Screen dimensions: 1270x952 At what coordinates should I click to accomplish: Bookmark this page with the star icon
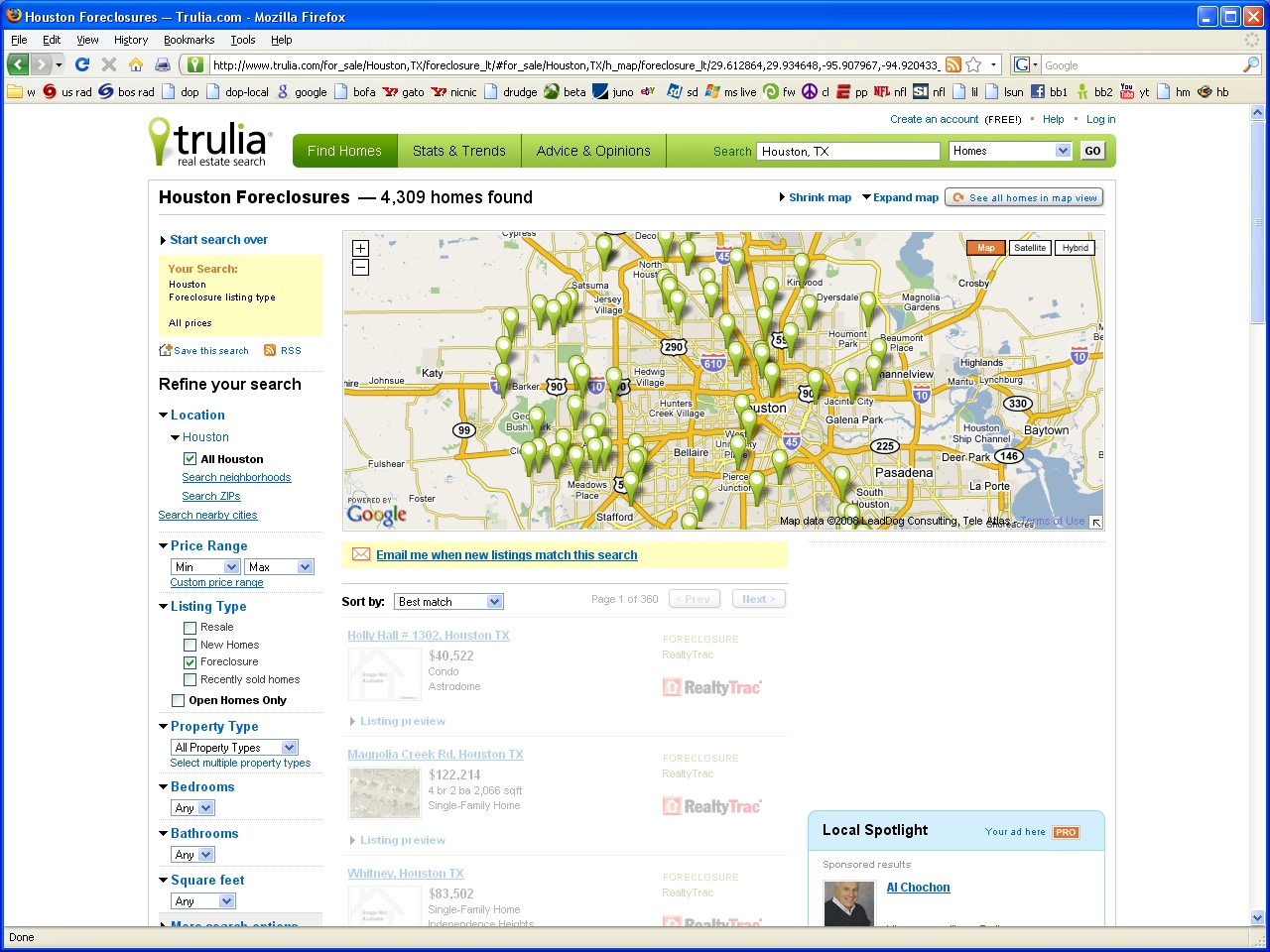pyautogui.click(x=973, y=64)
